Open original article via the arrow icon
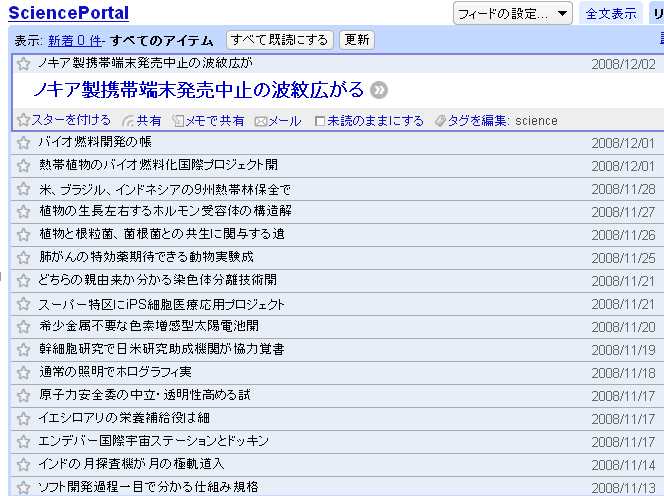Viewport: 664px width, 496px height. pos(379,90)
